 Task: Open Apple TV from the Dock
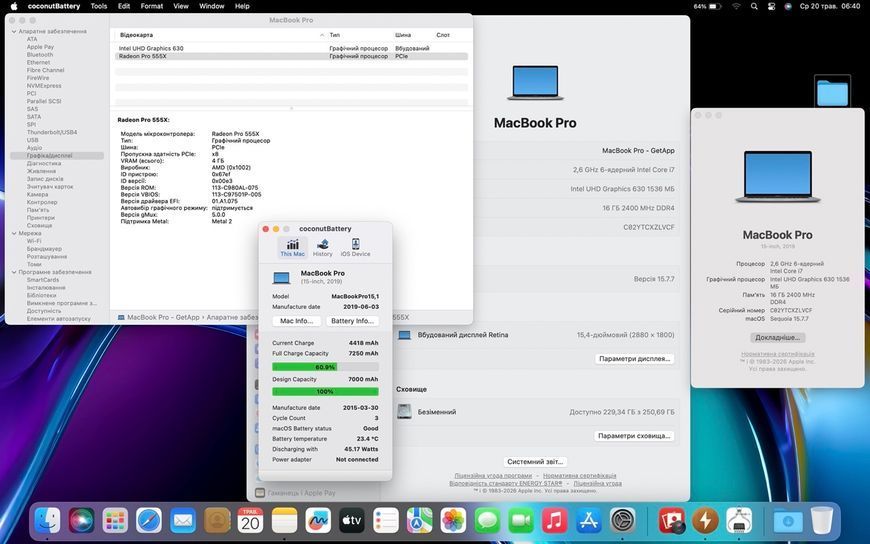(352, 521)
